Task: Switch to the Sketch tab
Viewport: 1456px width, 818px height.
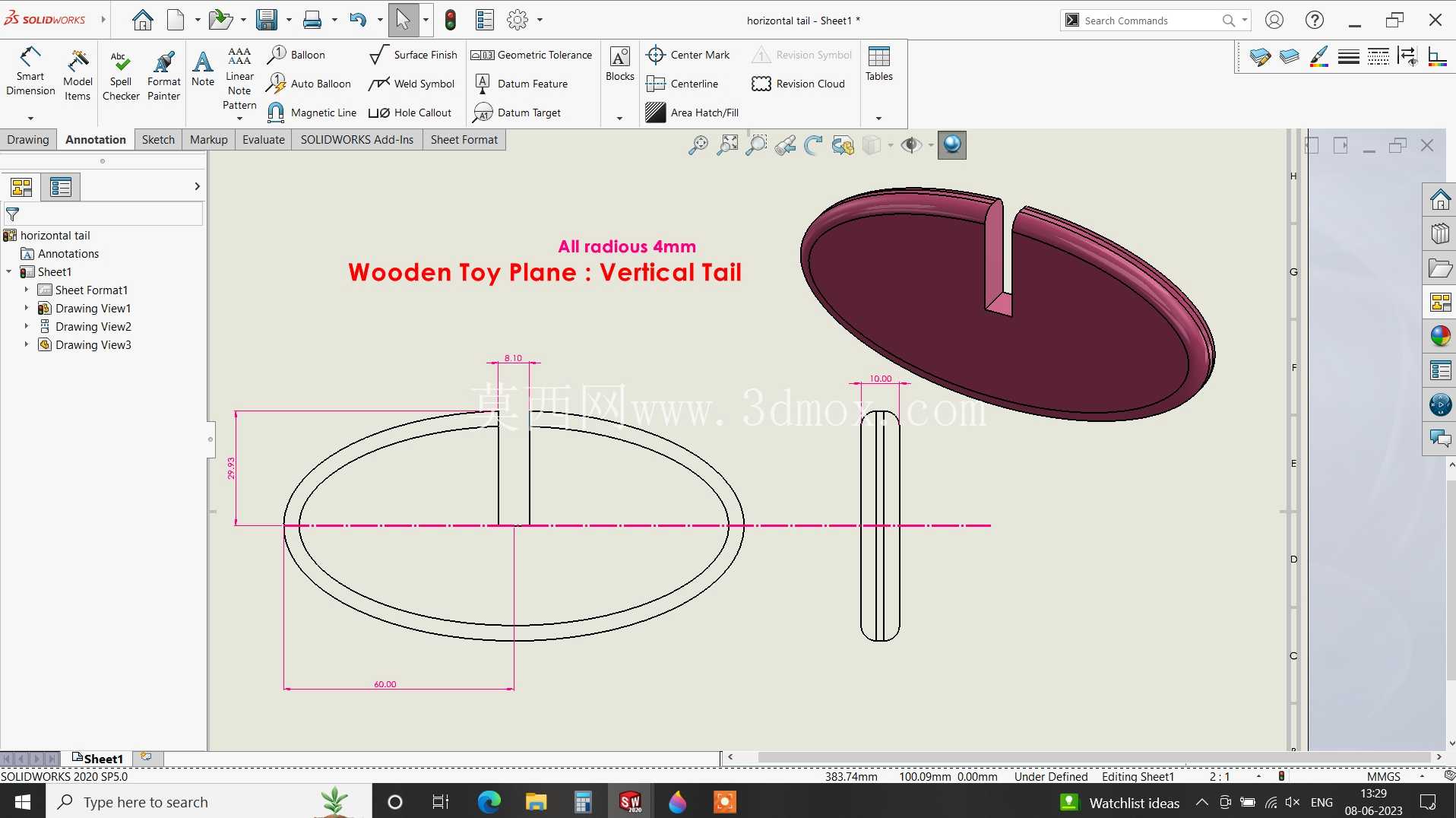Action: point(158,140)
